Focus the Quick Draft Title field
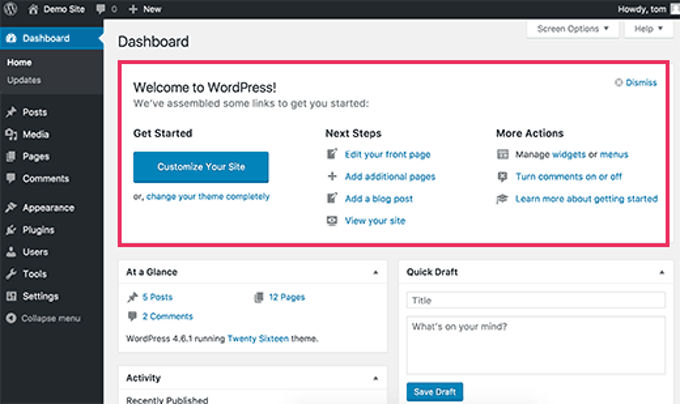This screenshot has height=404, width=680. 536,300
